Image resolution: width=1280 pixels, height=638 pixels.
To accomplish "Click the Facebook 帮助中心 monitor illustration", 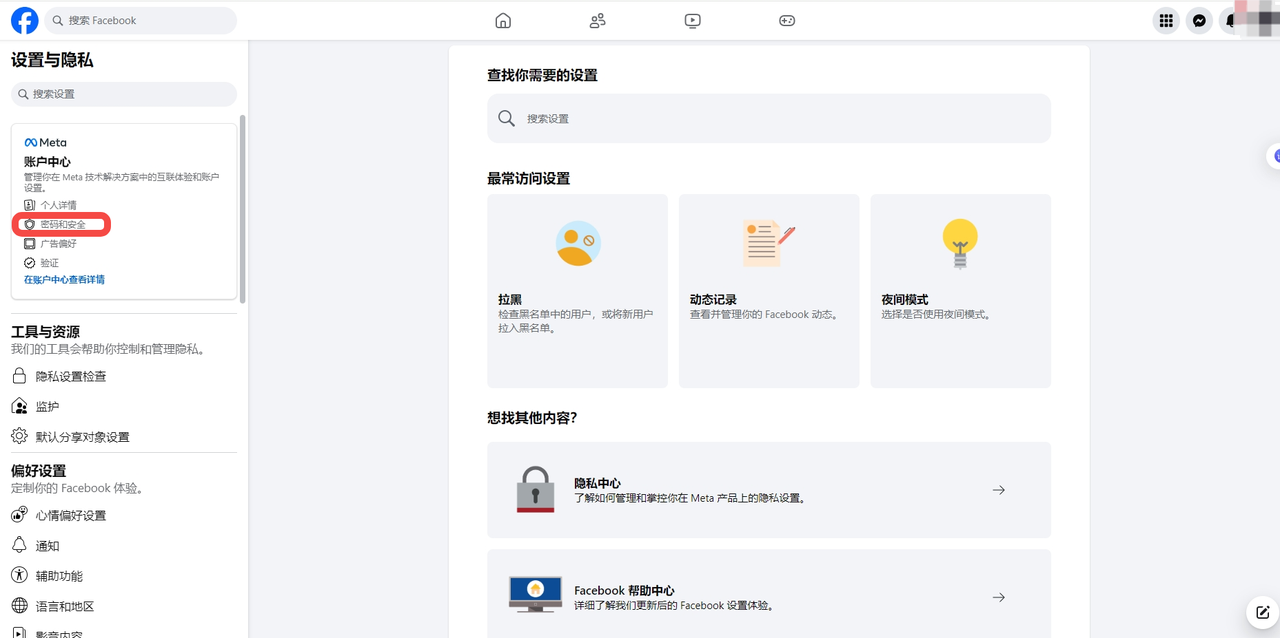I will coord(535,595).
